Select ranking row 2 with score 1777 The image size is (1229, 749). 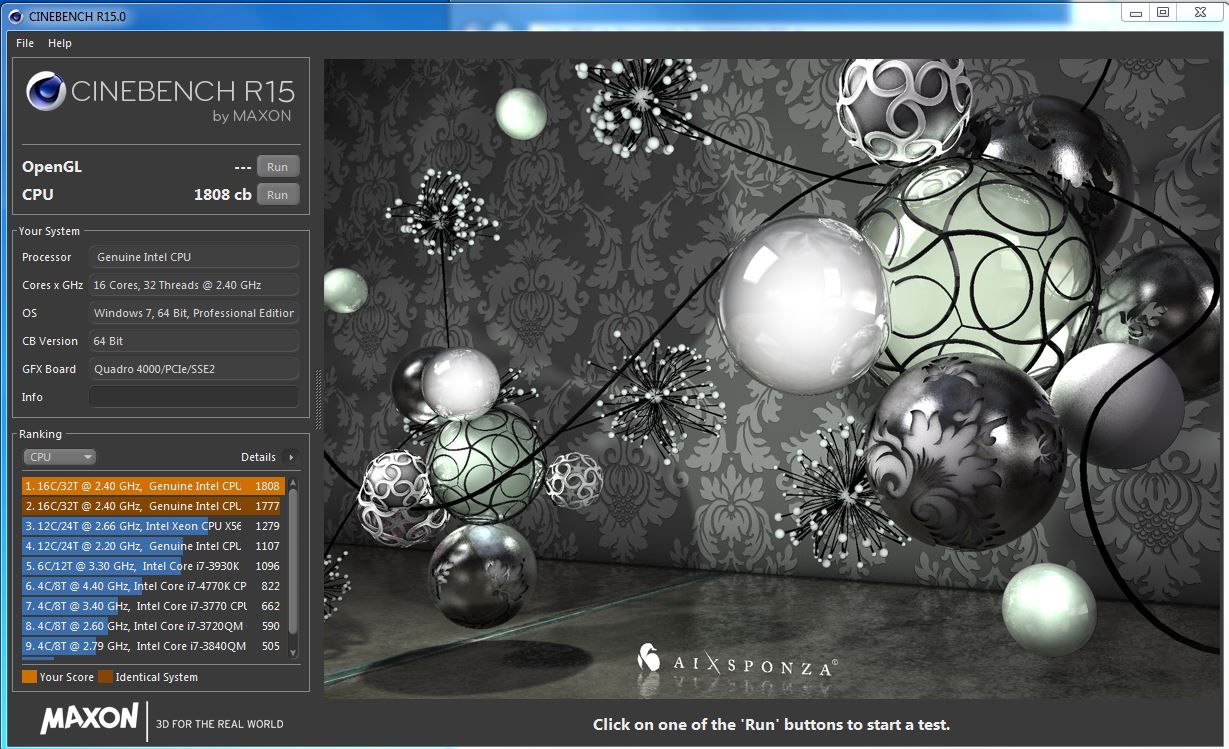point(154,506)
